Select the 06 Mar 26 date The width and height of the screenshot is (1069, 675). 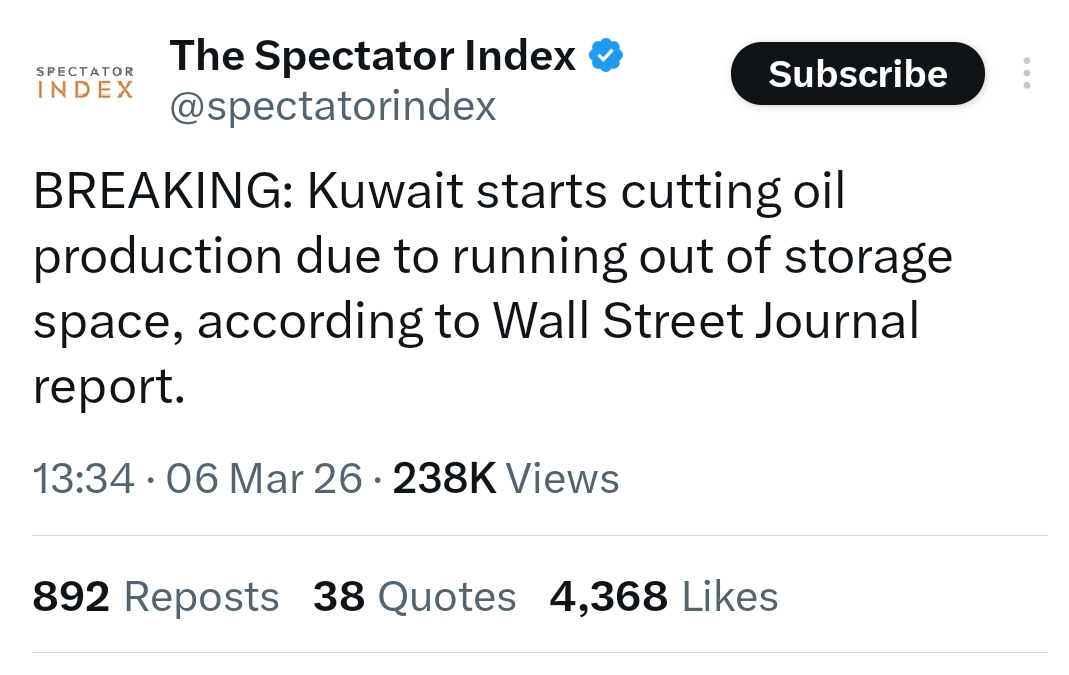pos(264,478)
